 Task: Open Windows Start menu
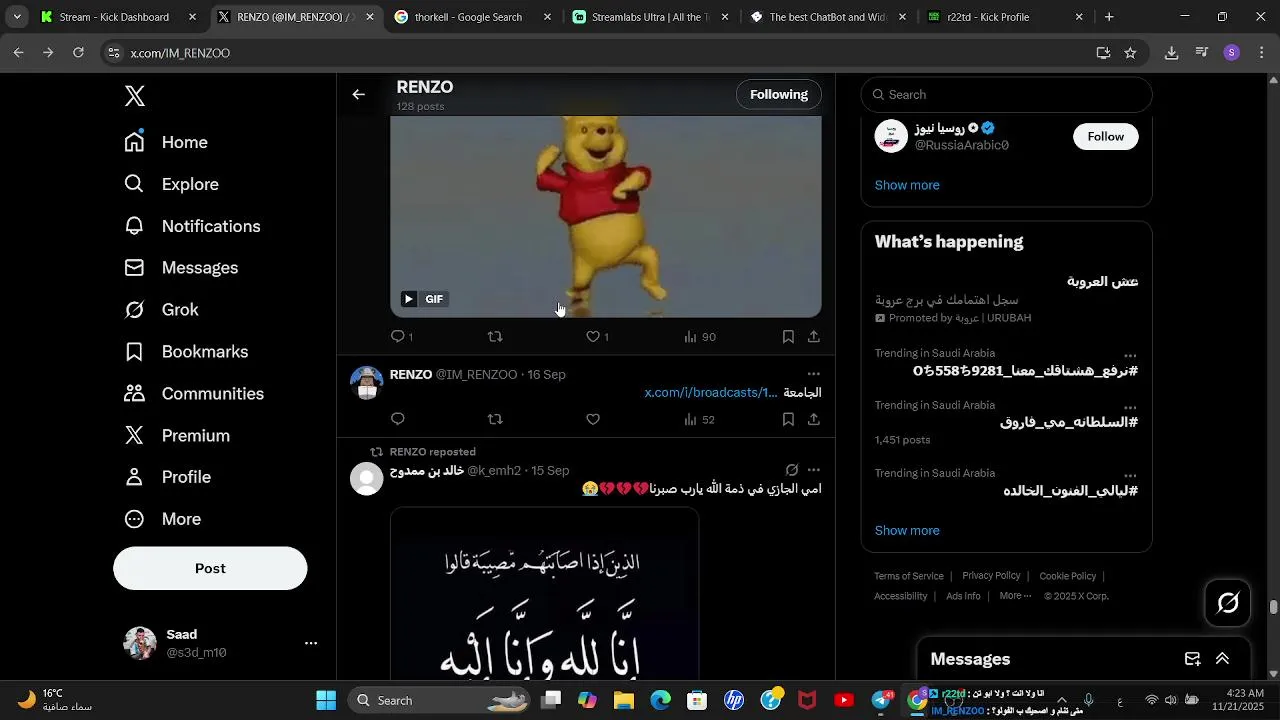326,700
